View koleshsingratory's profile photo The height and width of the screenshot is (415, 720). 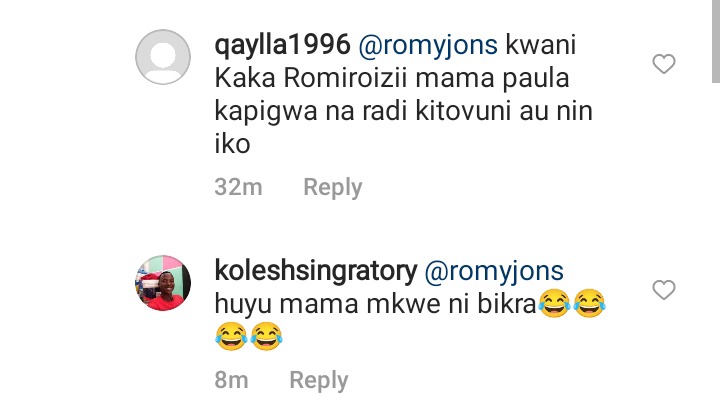pyautogui.click(x=163, y=283)
